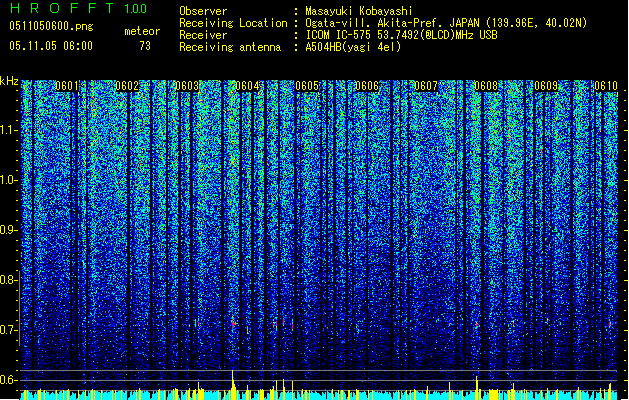Screen dimensions: 629x400
Task: Click the red meteor echo mark below 0604
Action: pos(233,323)
